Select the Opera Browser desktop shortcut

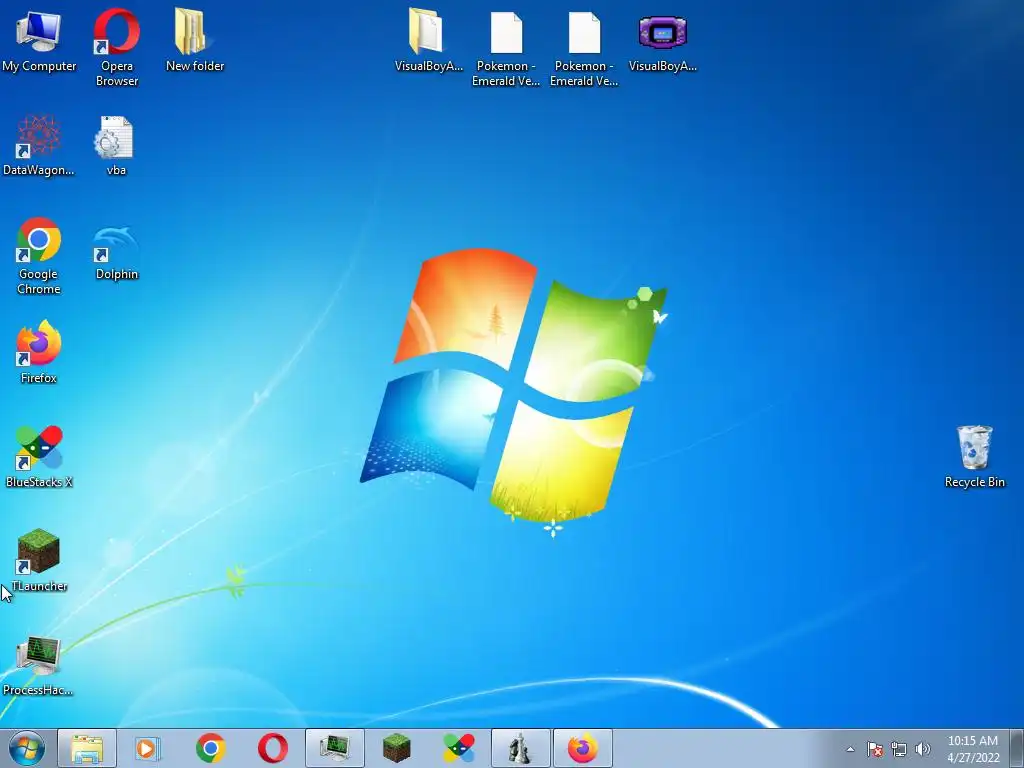pos(116,47)
